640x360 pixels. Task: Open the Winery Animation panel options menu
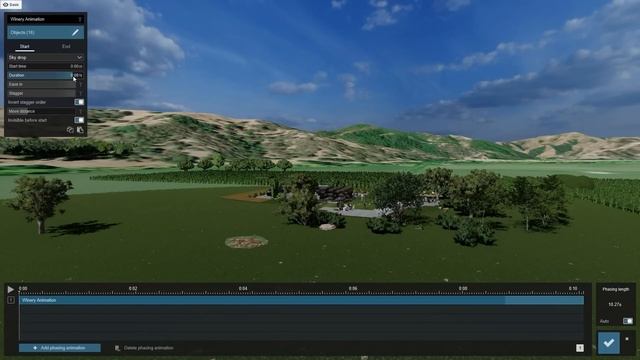(80, 19)
